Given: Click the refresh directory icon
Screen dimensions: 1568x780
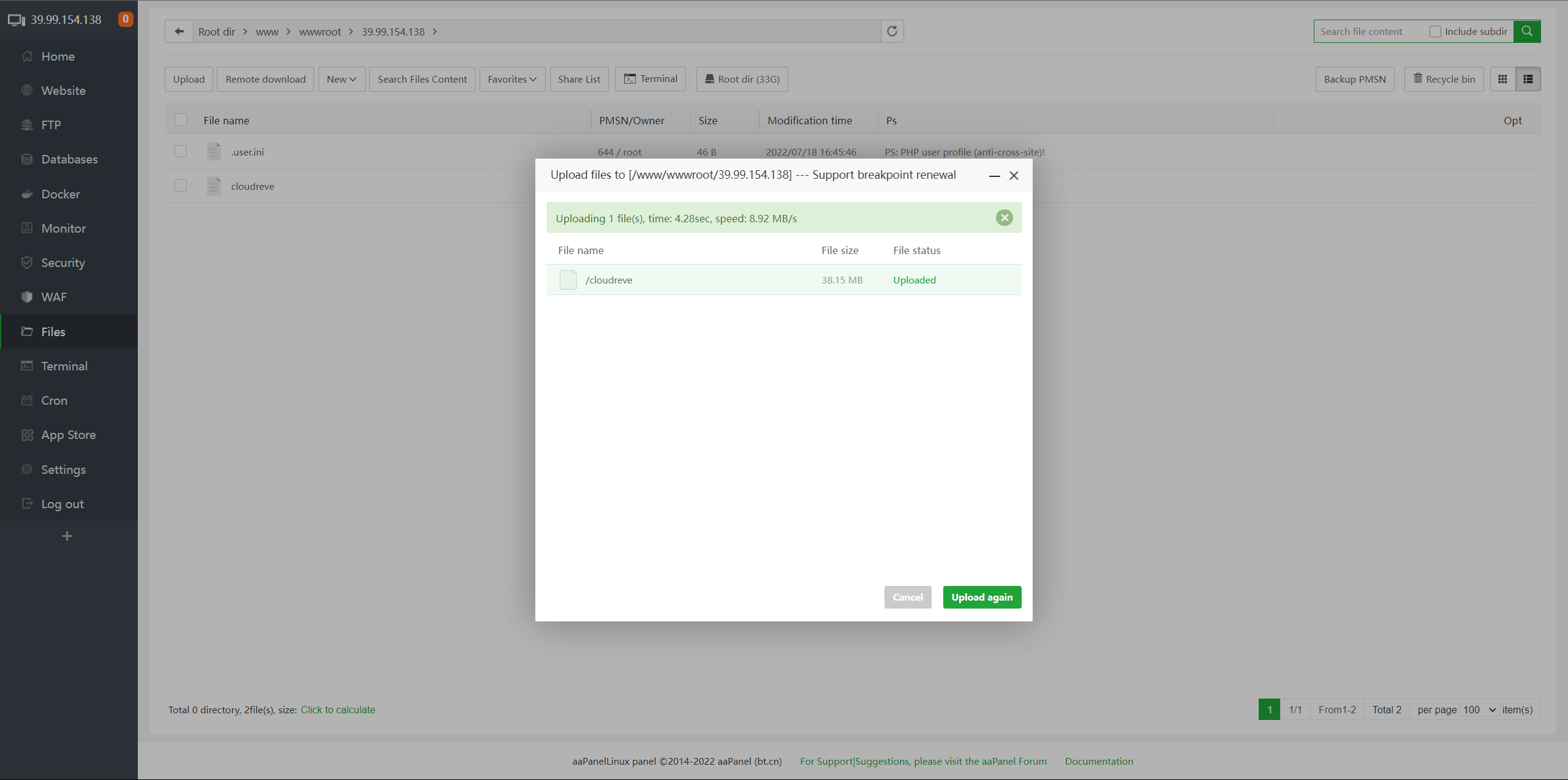Looking at the screenshot, I should point(892,31).
